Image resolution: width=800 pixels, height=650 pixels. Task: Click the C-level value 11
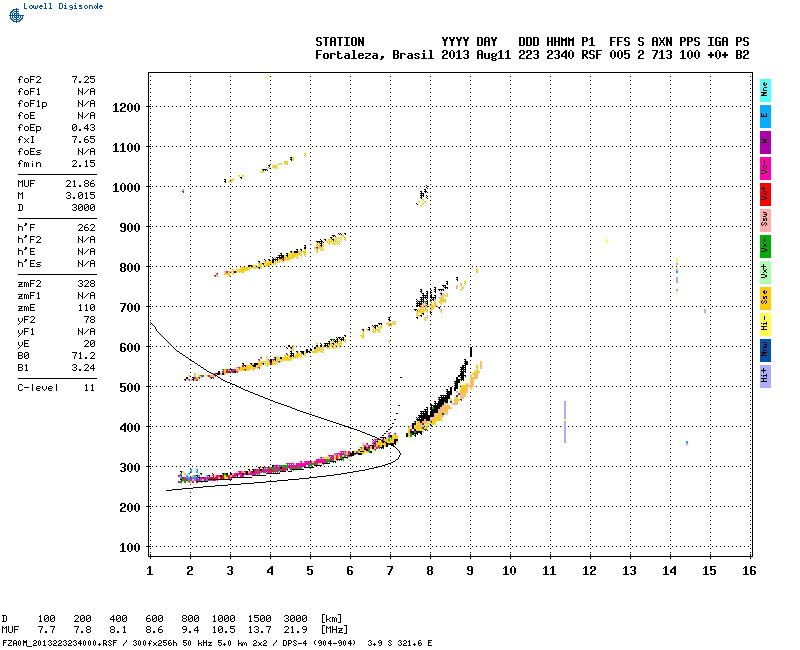pos(90,388)
